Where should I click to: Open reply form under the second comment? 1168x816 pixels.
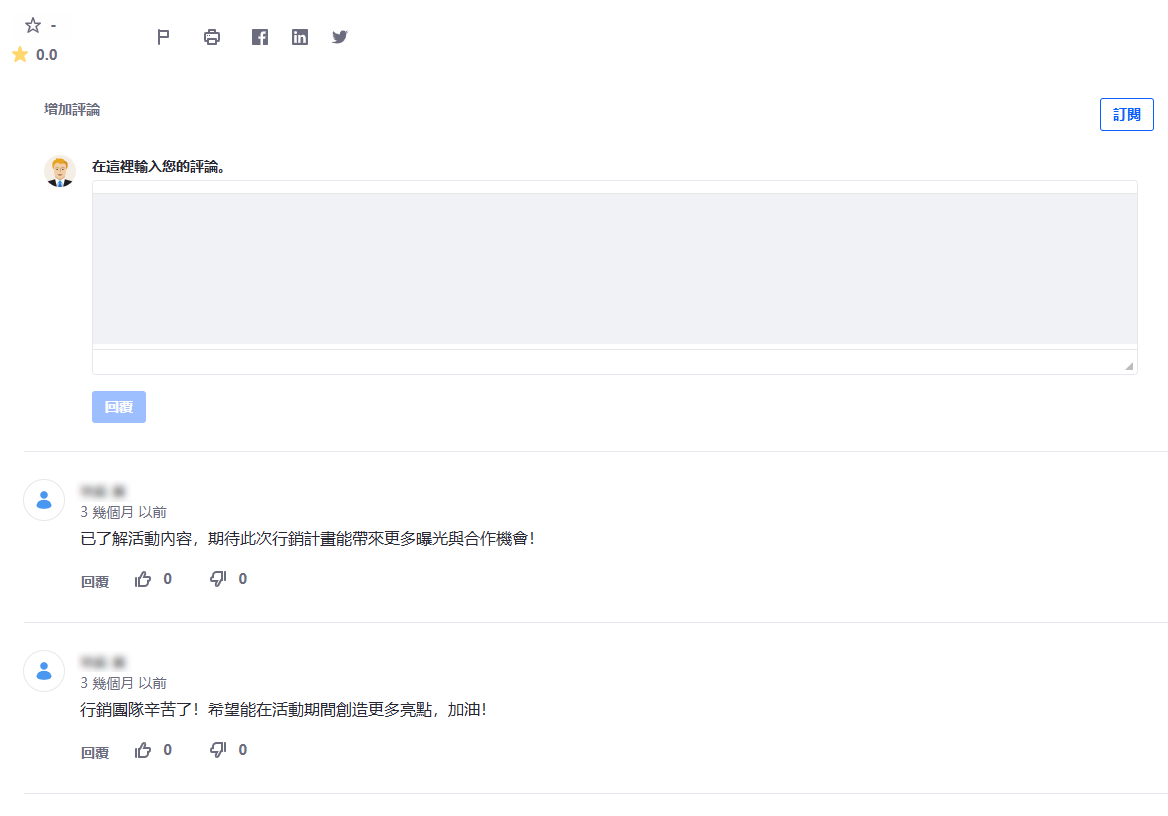coord(93,752)
